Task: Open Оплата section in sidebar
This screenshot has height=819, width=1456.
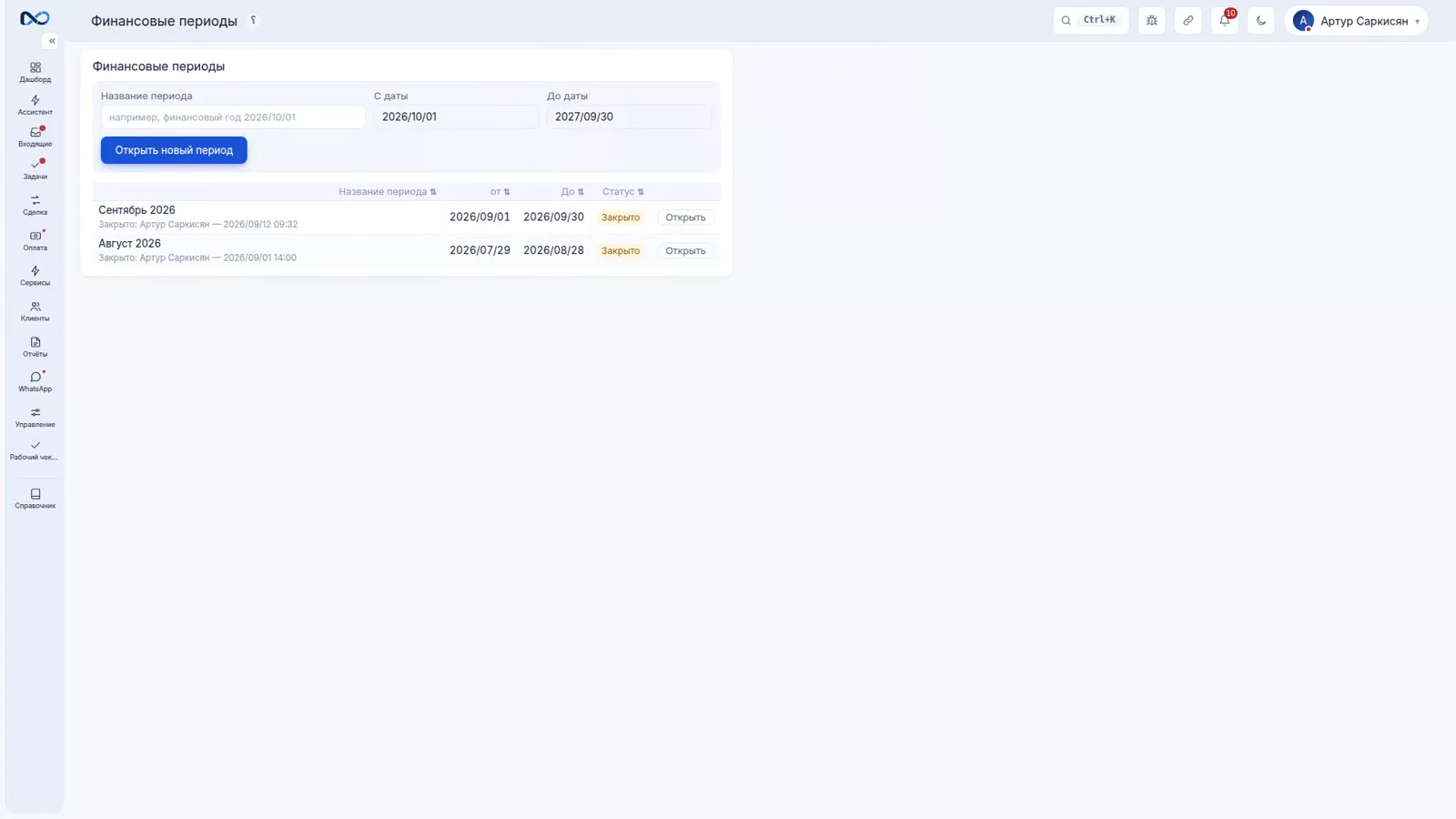Action: (35, 240)
